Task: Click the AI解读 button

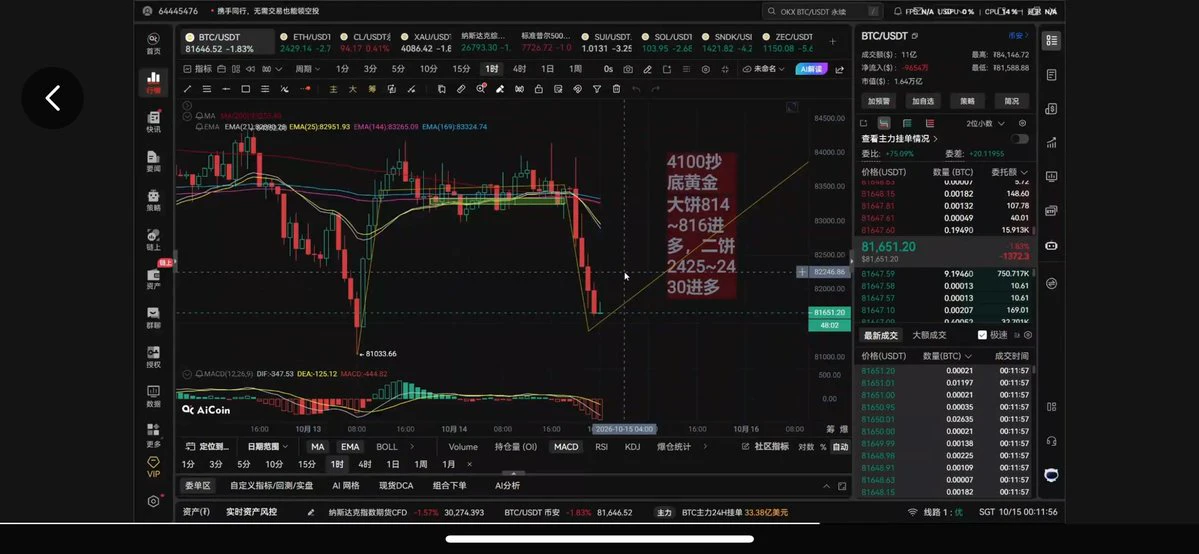Action: 811,69
